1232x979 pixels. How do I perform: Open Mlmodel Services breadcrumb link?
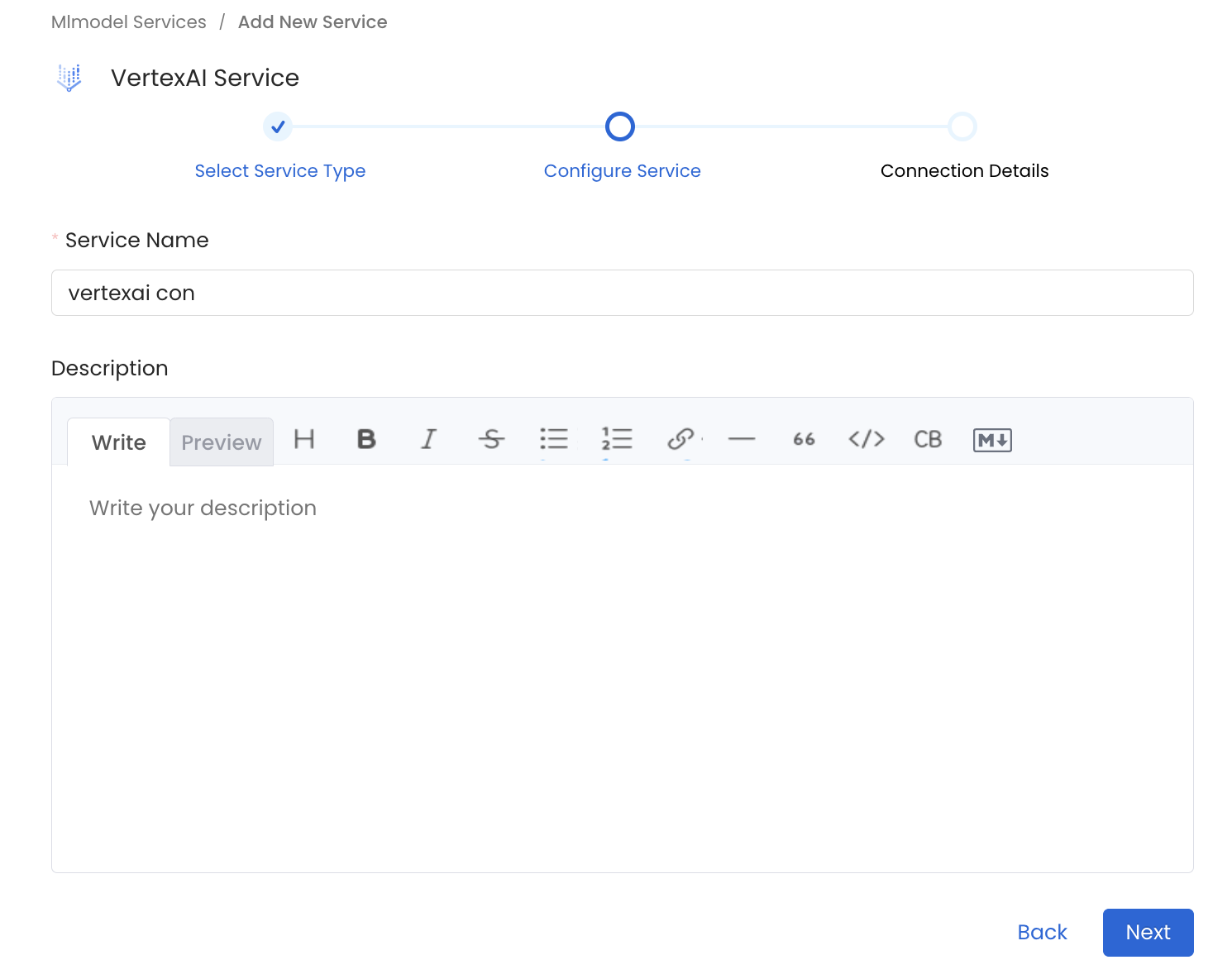click(x=129, y=22)
